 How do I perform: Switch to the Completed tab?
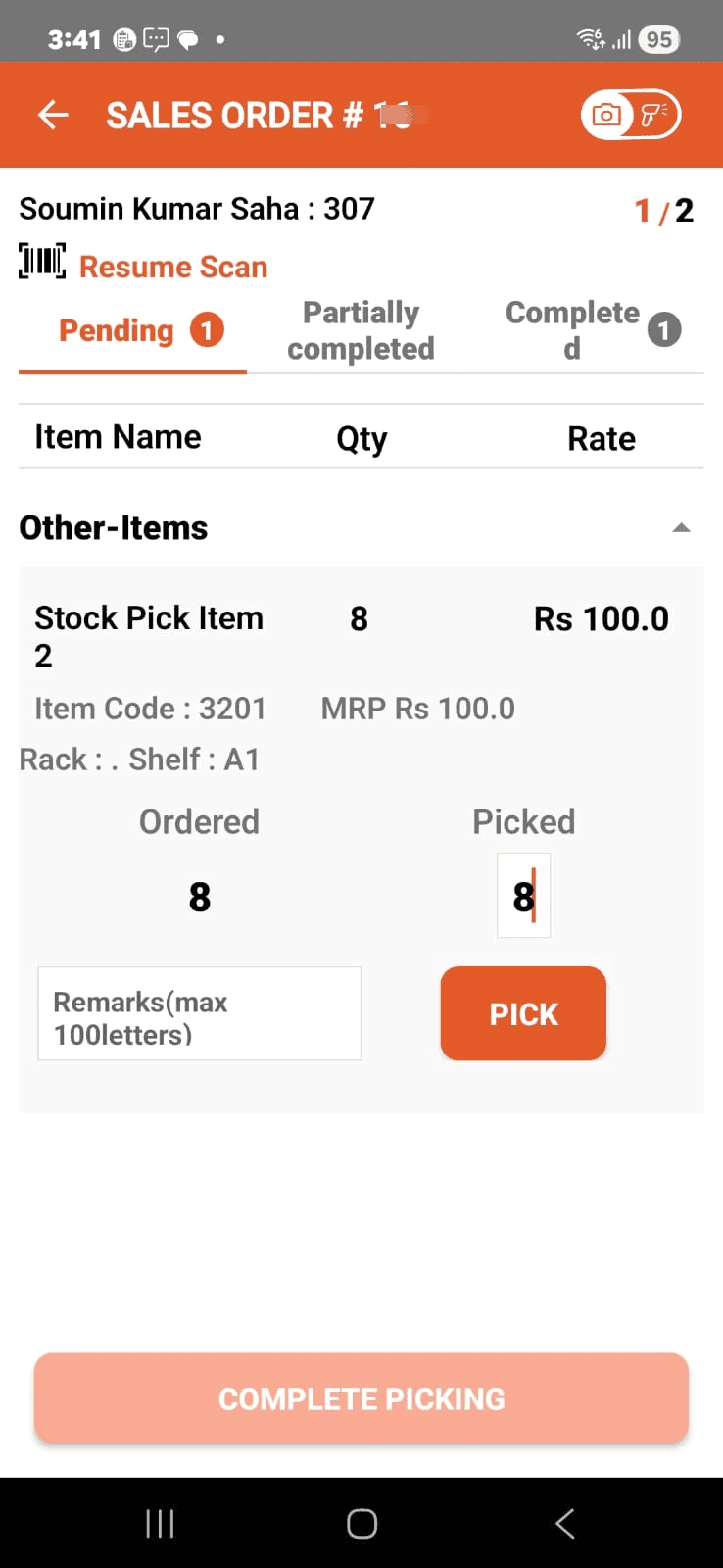pyautogui.click(x=572, y=330)
